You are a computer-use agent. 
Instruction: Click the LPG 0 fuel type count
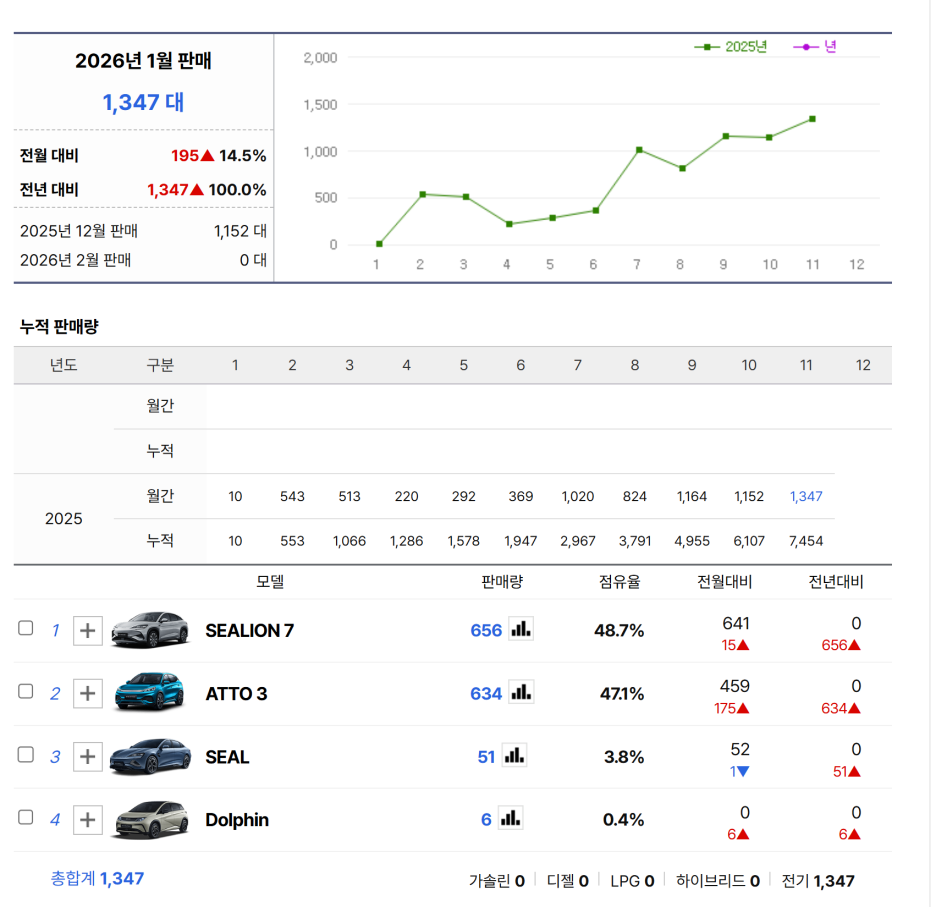632,881
